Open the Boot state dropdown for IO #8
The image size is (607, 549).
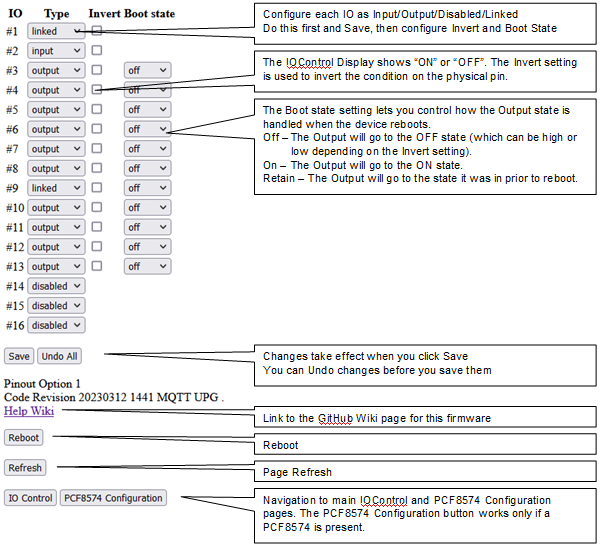[x=147, y=168]
